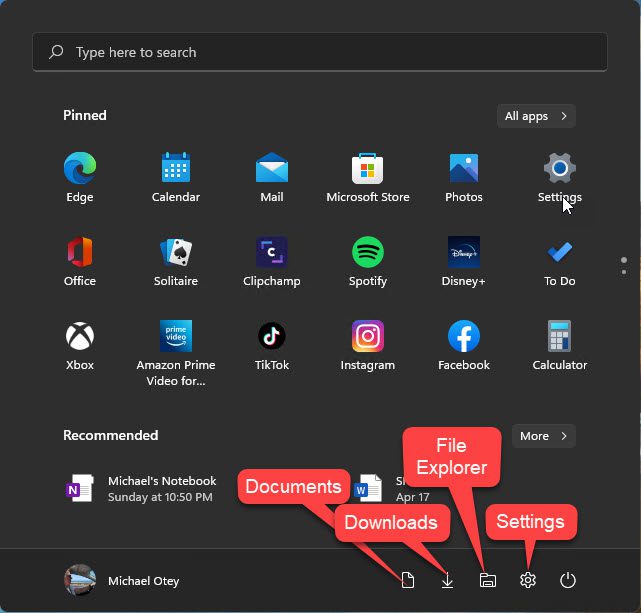Open Downloads folder icon in bottom bar
This screenshot has width=641, height=613.
[x=447, y=580]
